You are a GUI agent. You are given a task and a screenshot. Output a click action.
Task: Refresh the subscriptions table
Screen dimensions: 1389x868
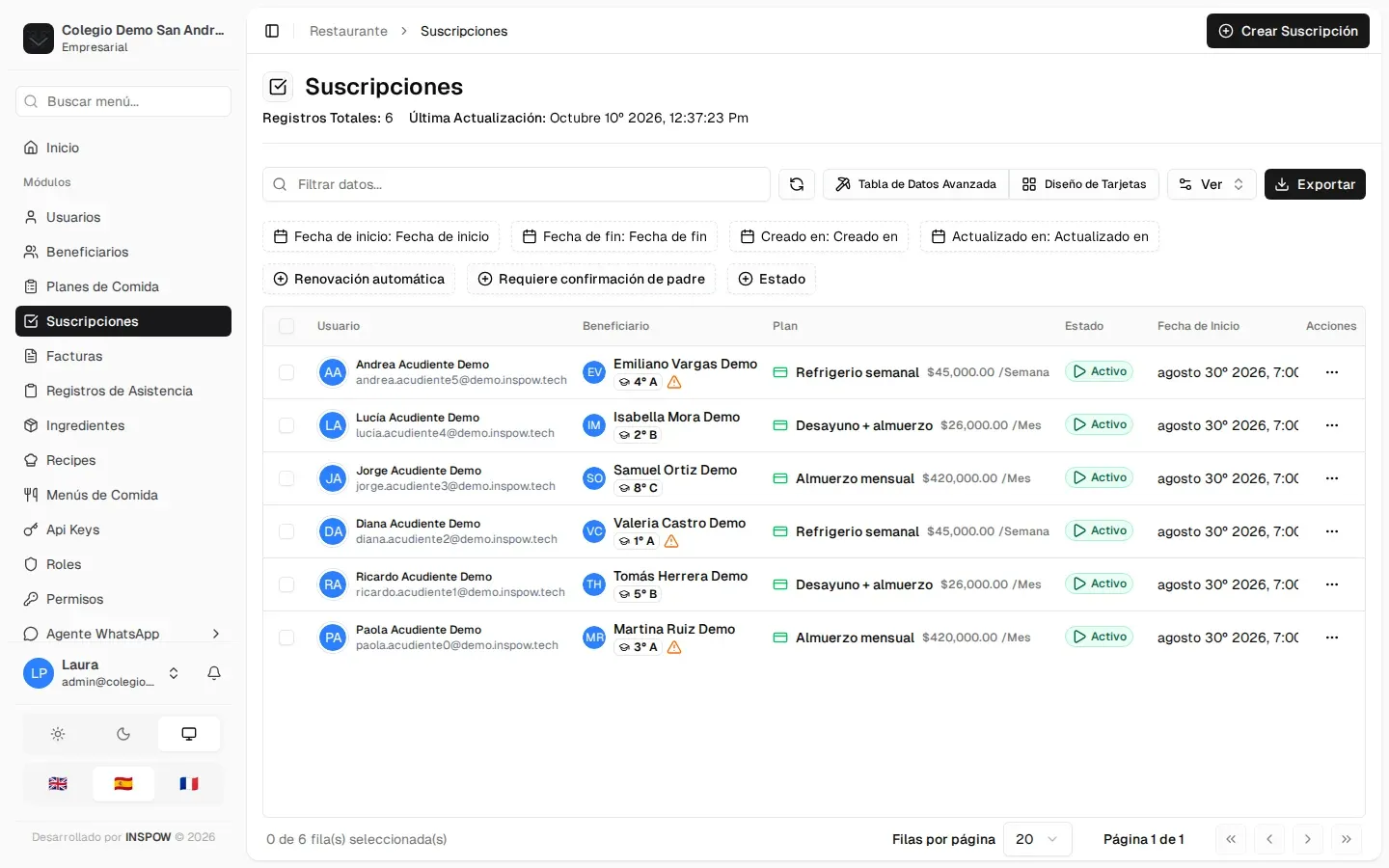click(797, 184)
